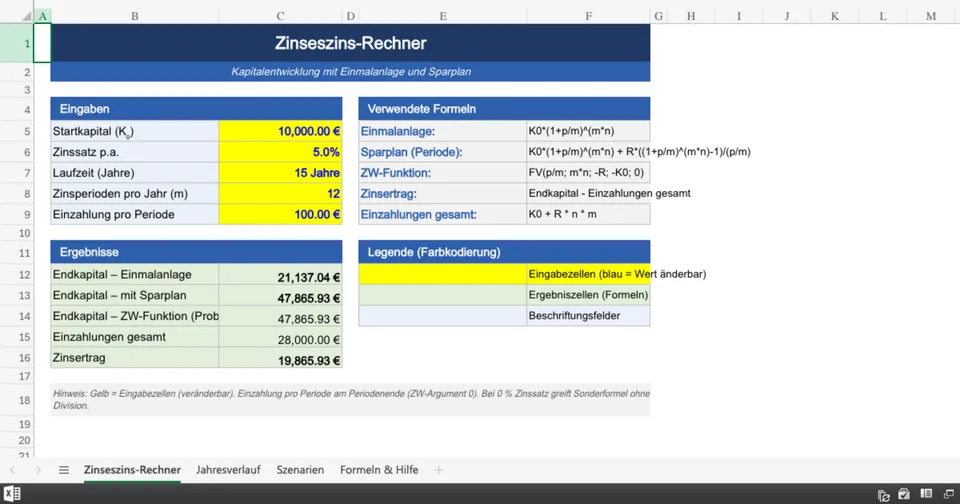Click the overlapping windows icon

(x=949, y=494)
